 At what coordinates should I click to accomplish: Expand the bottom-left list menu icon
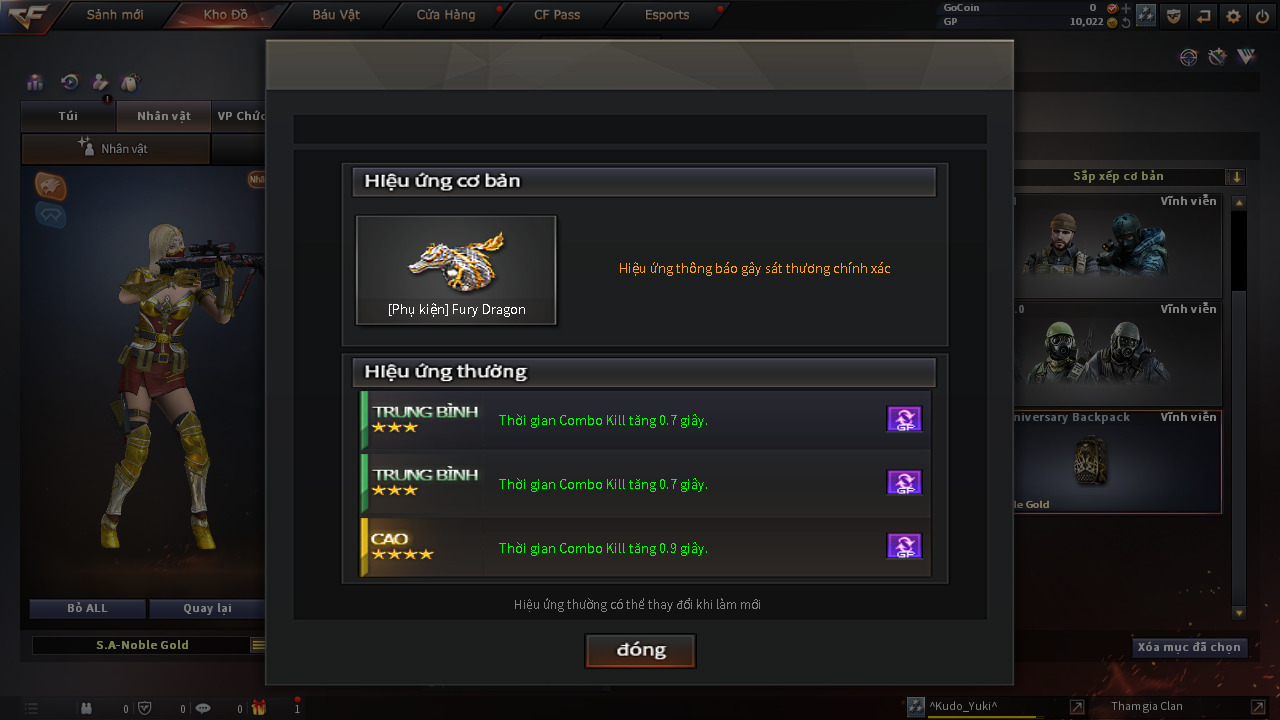[32, 708]
